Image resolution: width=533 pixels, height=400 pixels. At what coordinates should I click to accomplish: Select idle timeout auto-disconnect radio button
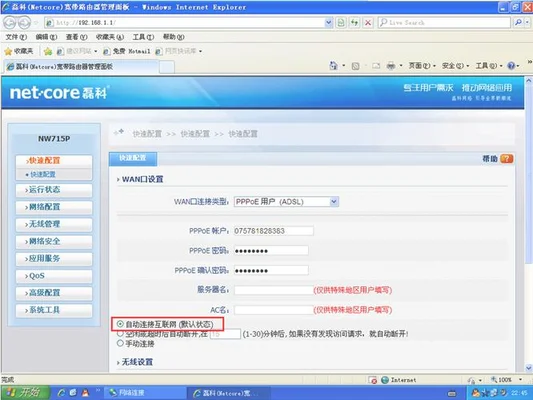[x=120, y=333]
